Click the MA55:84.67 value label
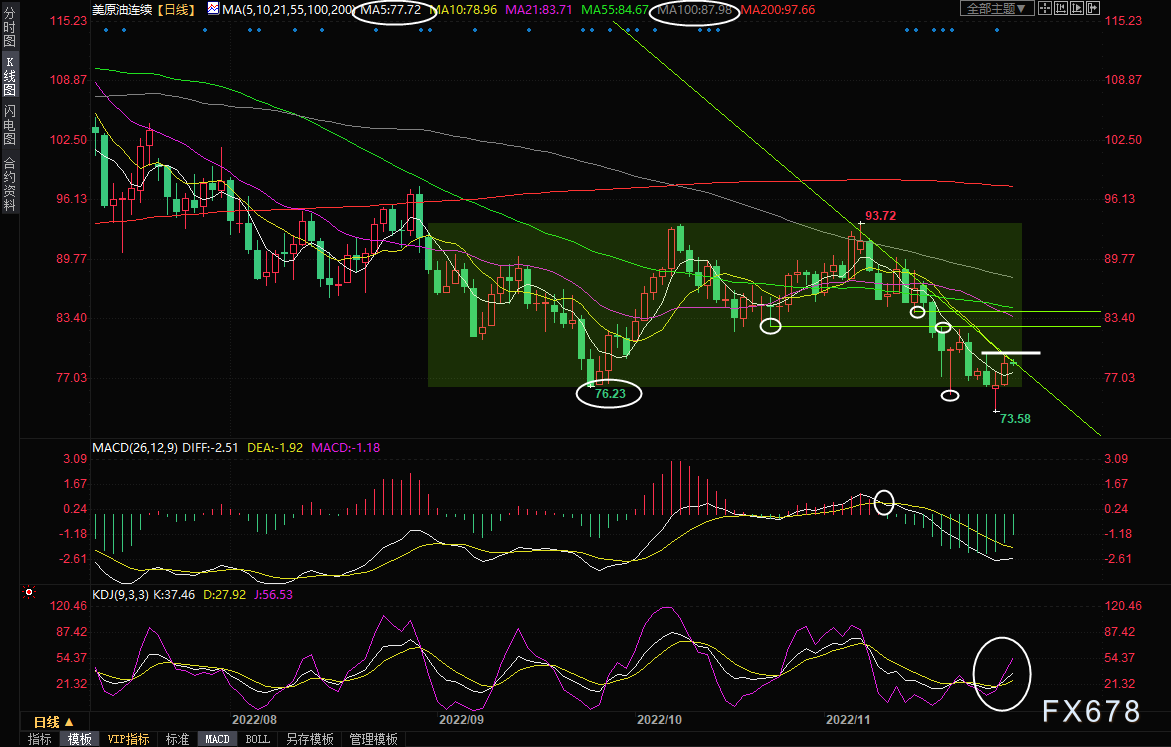 (615, 10)
